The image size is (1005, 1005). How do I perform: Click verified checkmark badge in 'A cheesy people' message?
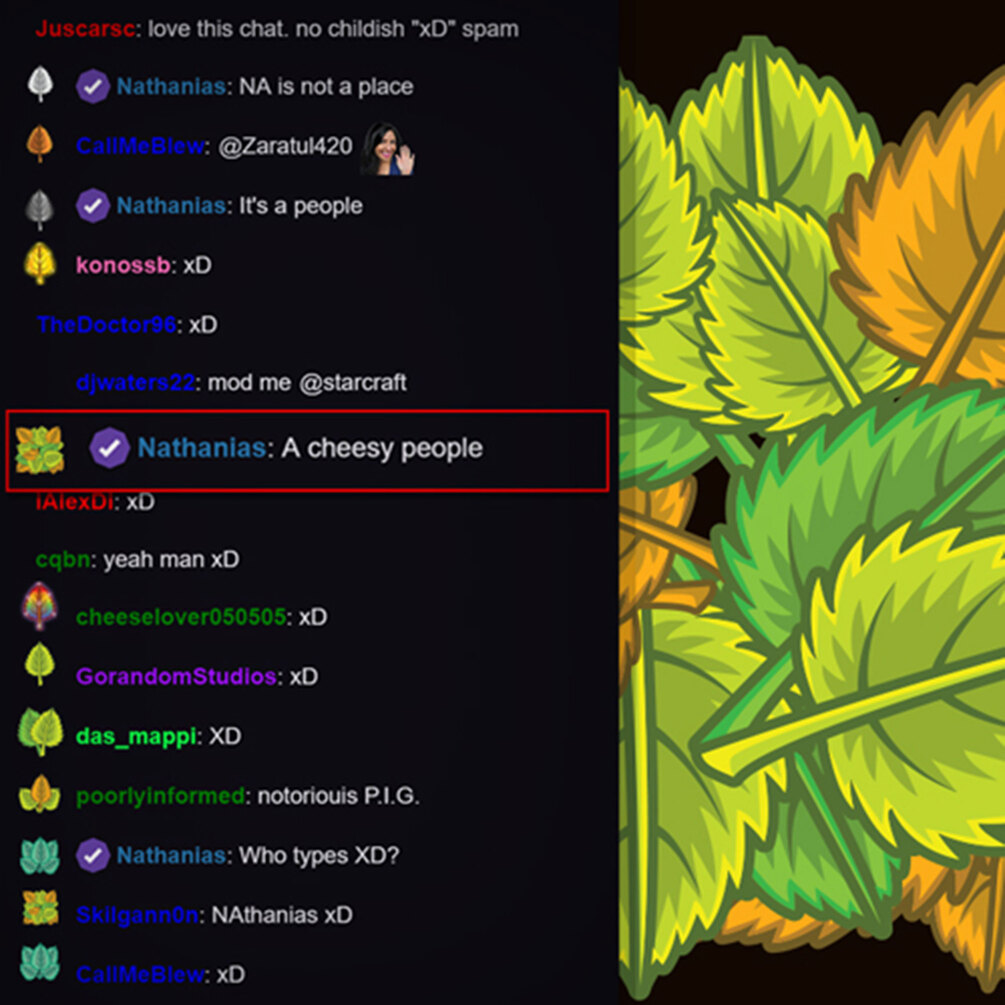coord(109,447)
